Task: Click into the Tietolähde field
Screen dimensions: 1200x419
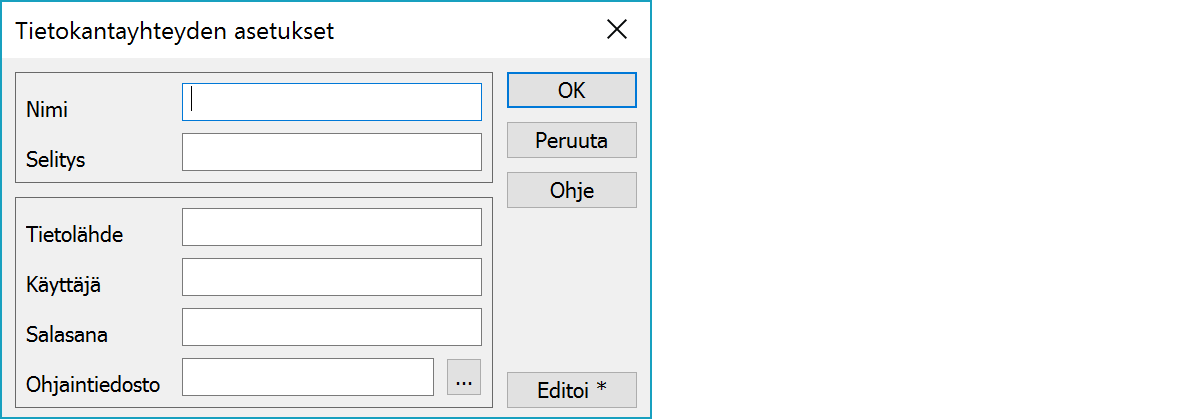Action: [x=332, y=227]
